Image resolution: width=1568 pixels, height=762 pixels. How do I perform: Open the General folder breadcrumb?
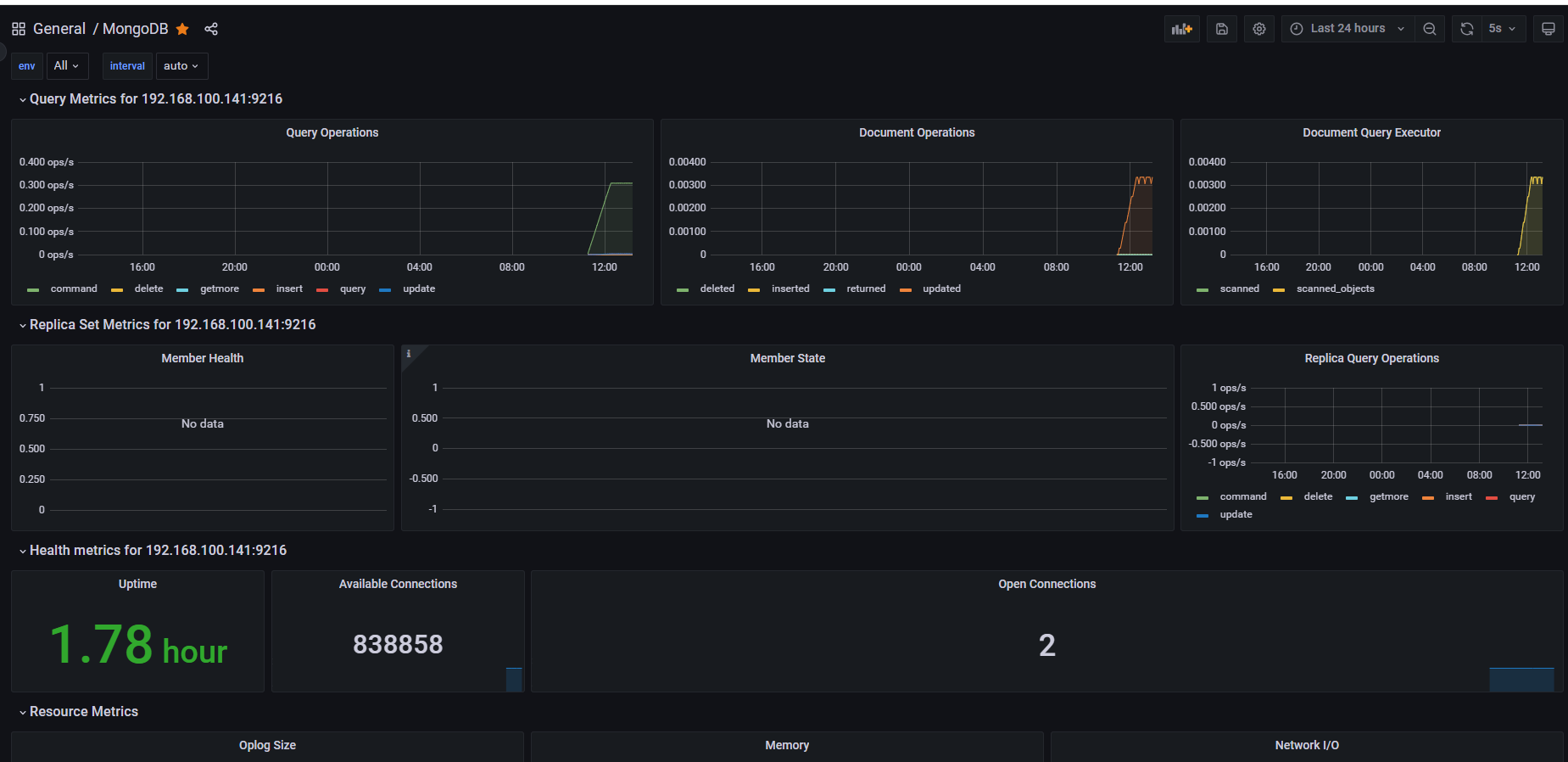59,29
